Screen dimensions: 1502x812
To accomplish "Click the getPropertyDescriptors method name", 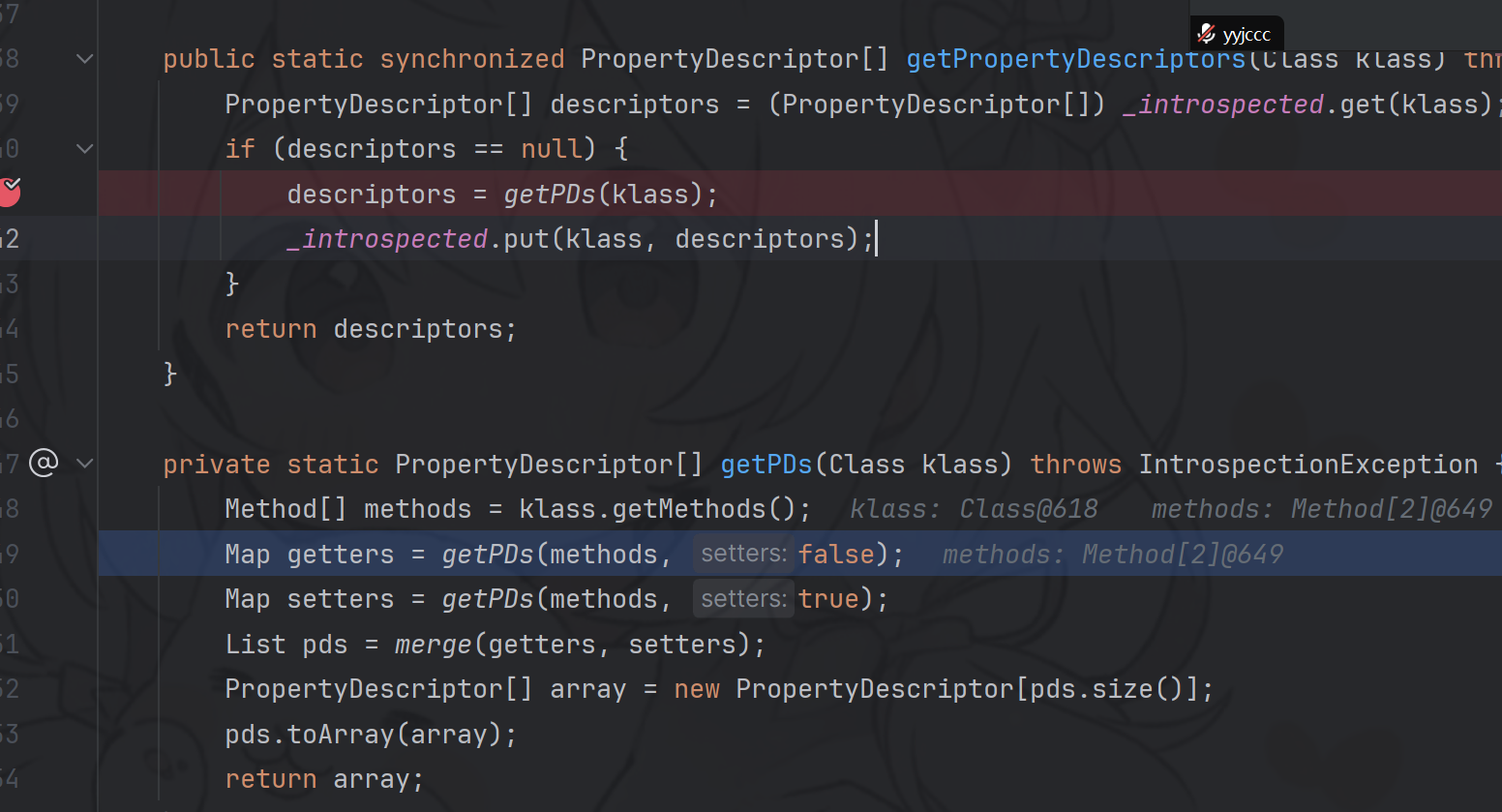I will pyautogui.click(x=1074, y=59).
